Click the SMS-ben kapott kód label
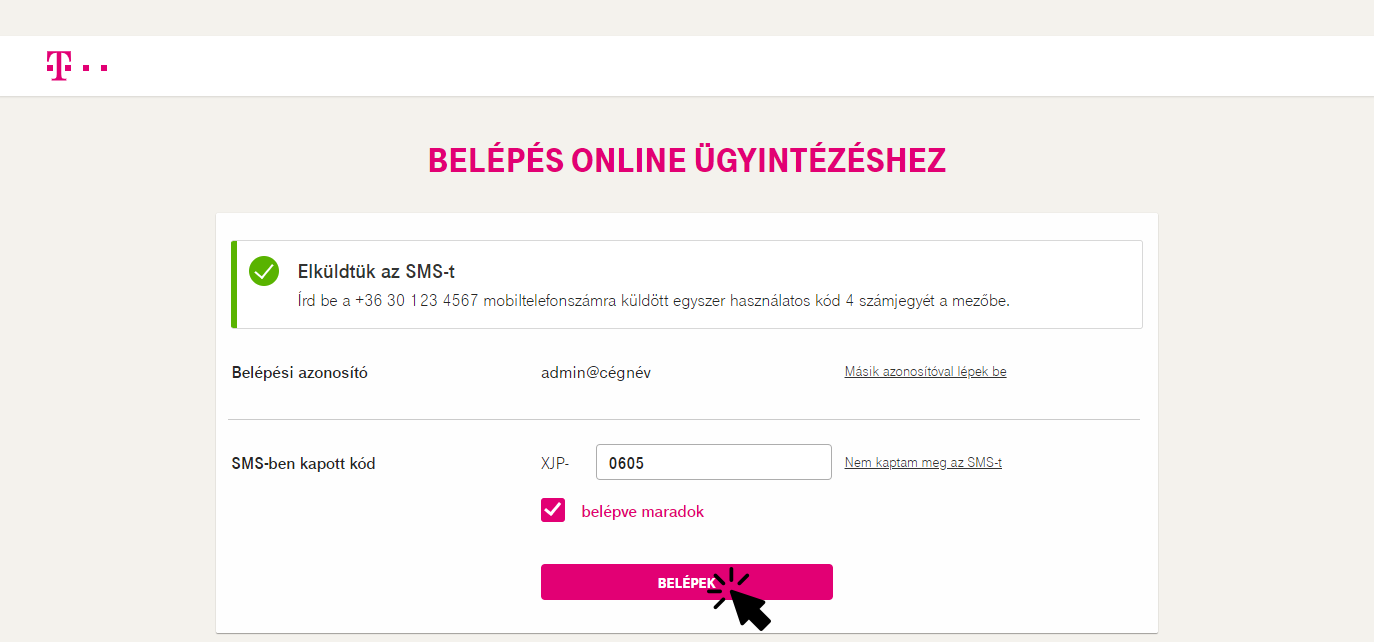 point(304,464)
